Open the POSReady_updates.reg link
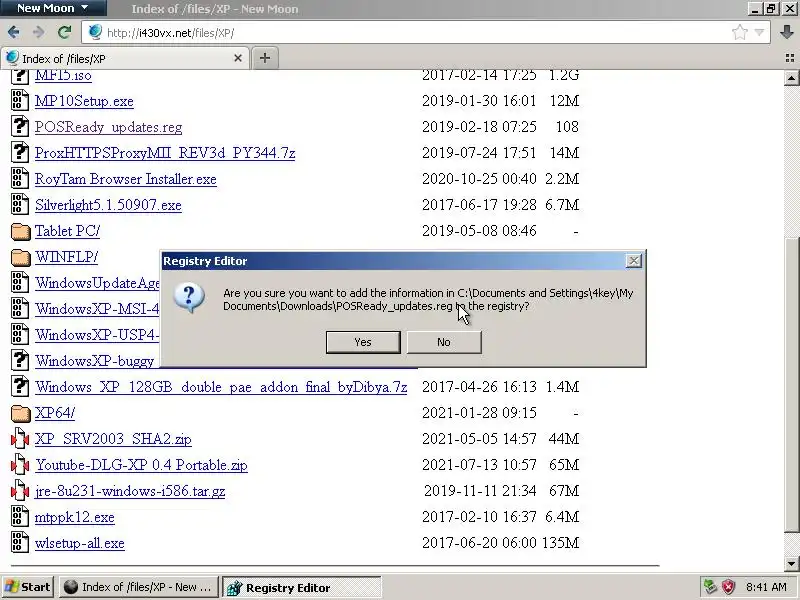This screenshot has width=800, height=600. (x=108, y=127)
